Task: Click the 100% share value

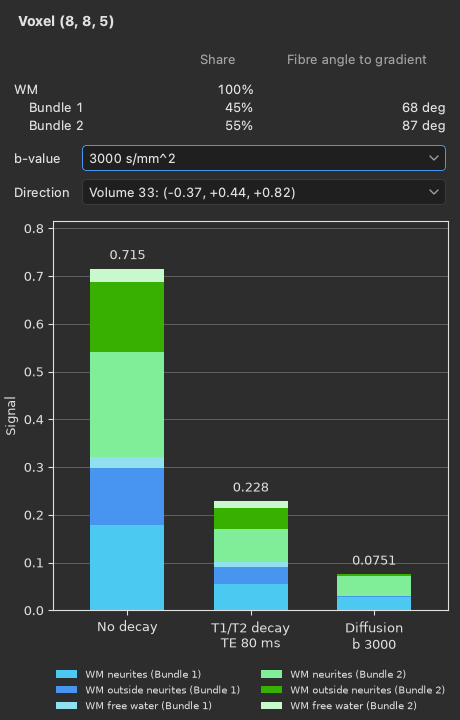Action: (236, 90)
